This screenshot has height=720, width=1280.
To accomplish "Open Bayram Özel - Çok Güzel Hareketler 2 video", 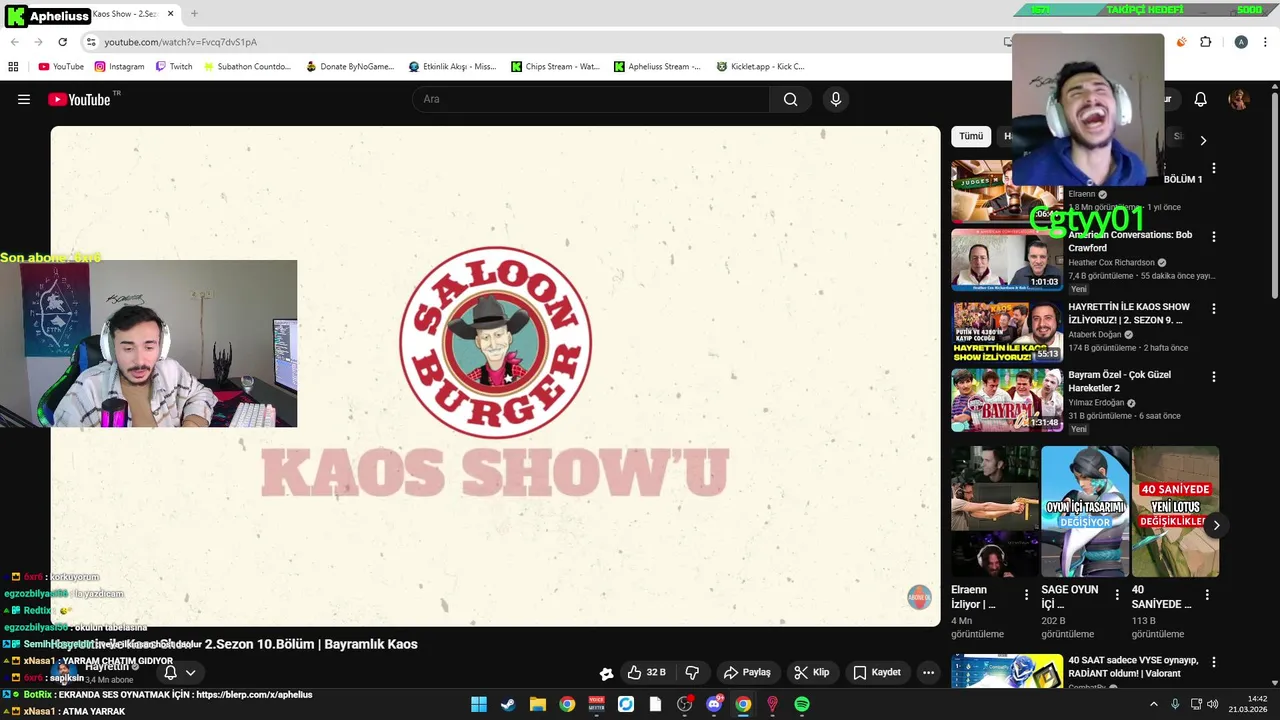I will pyautogui.click(x=1119, y=381).
